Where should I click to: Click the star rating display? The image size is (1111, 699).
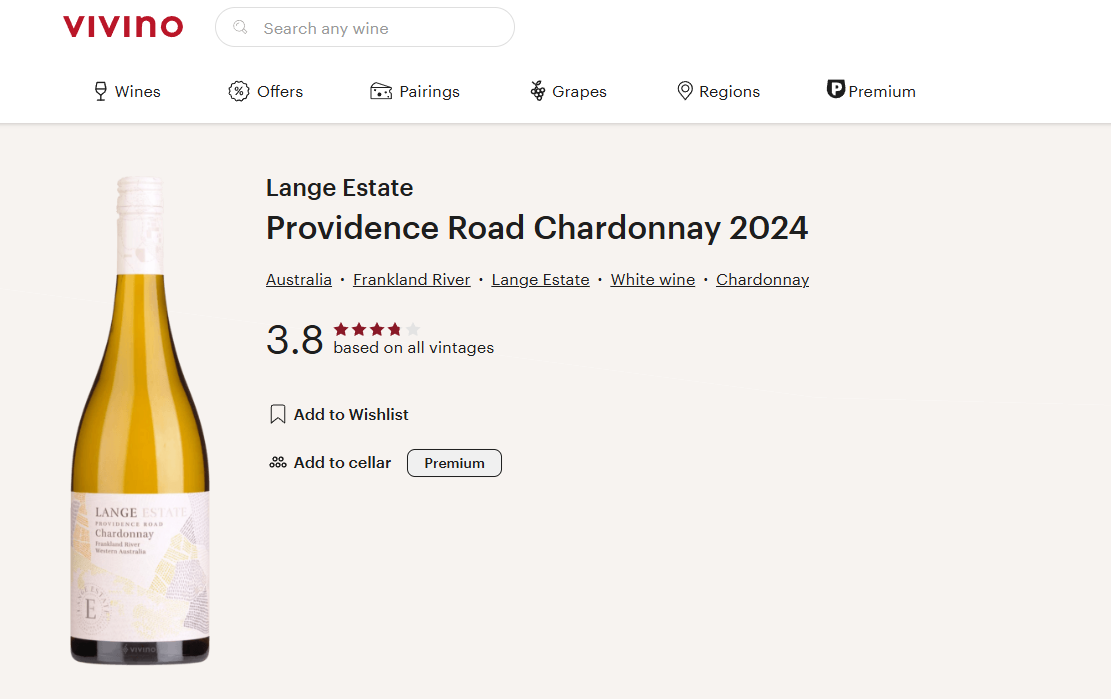click(x=377, y=329)
